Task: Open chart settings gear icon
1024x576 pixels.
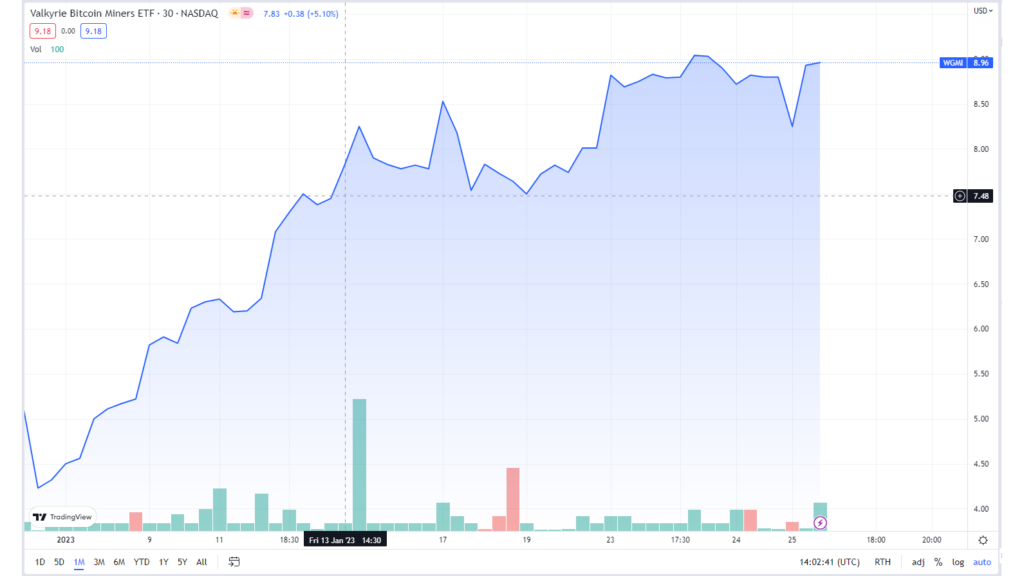Action: pyautogui.click(x=983, y=540)
